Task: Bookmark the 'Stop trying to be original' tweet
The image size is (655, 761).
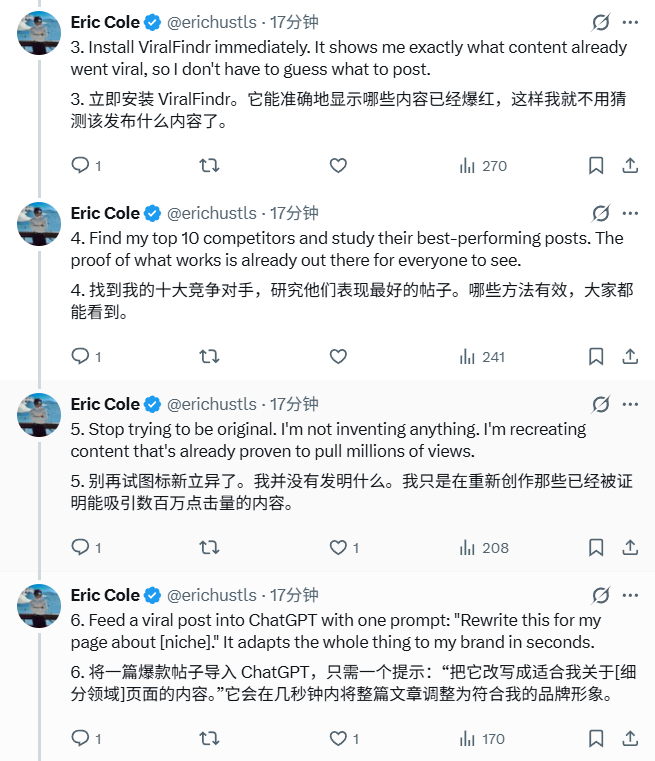Action: 596,547
